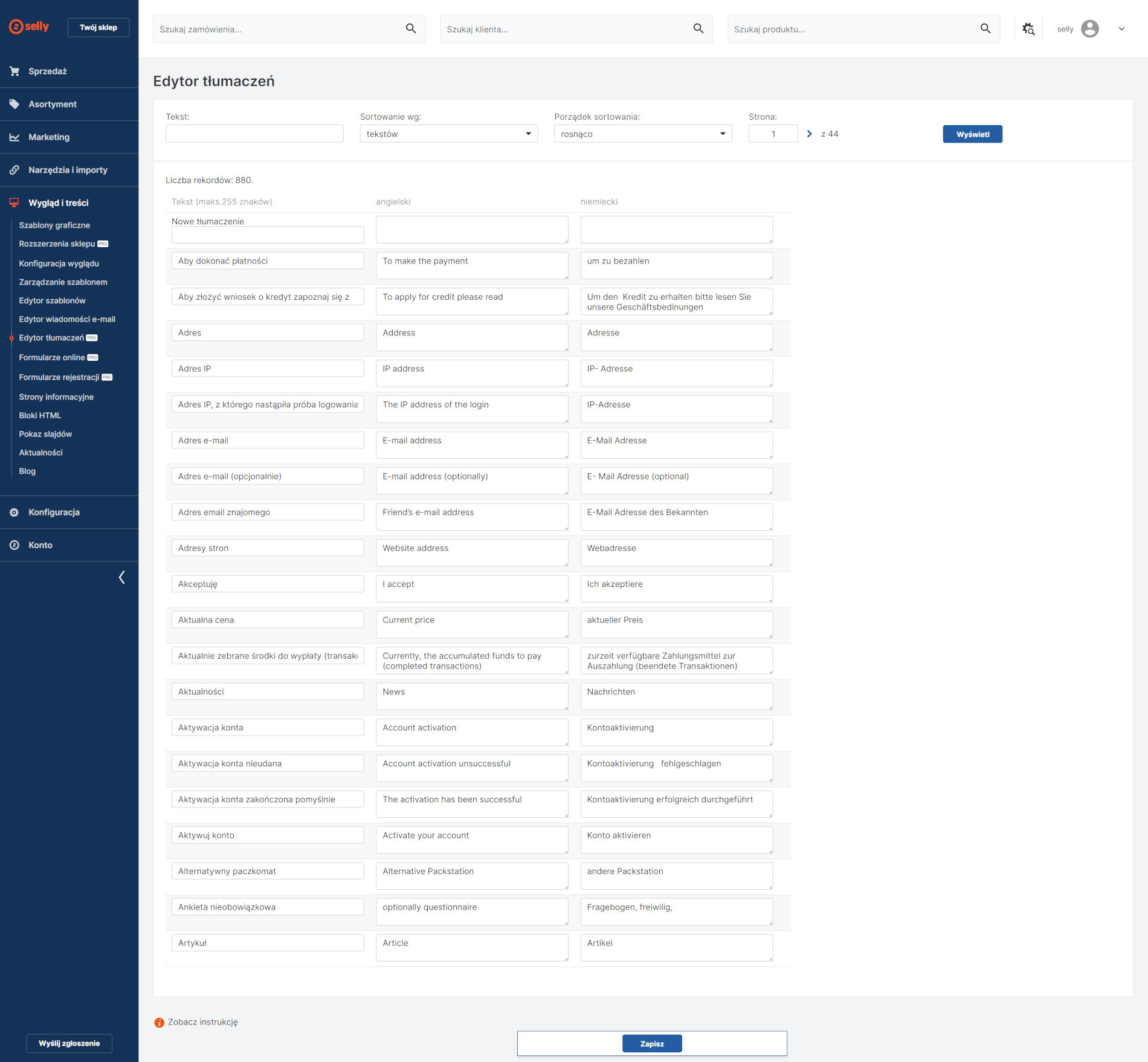This screenshot has height=1062, width=1148.
Task: Collapse the sidebar with the arrow
Action: 121,577
